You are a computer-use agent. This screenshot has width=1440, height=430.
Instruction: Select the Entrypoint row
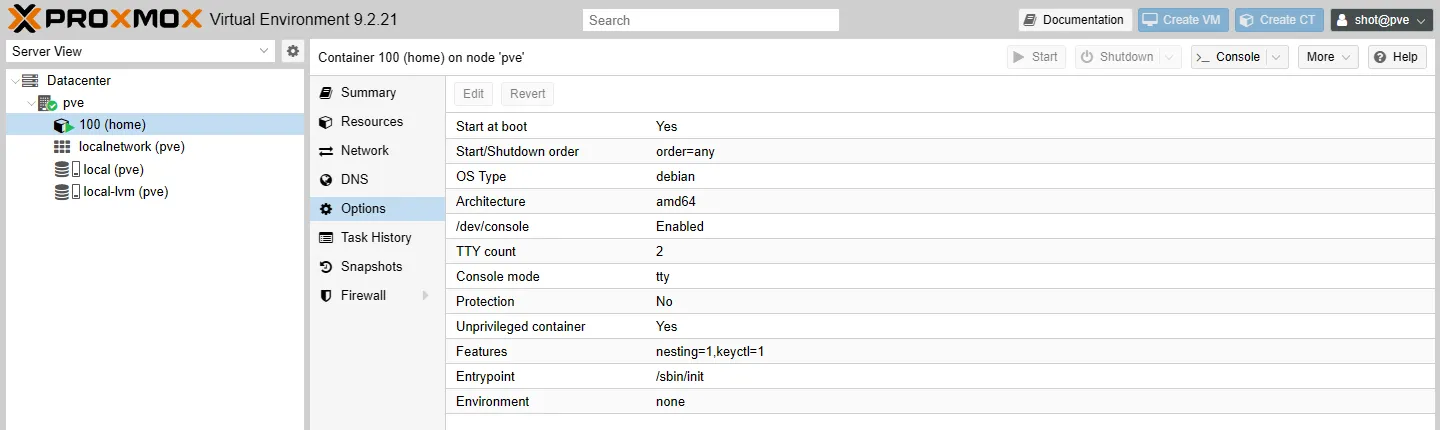click(x=940, y=377)
